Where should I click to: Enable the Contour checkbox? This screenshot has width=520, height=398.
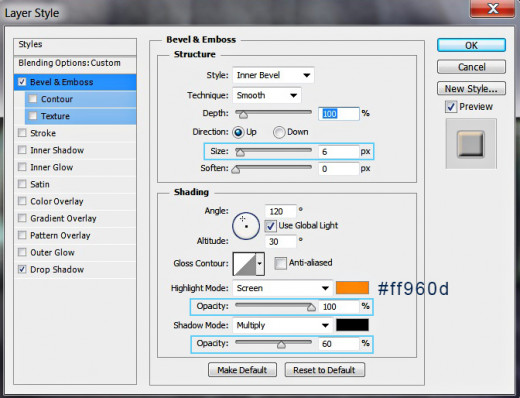pos(33,99)
